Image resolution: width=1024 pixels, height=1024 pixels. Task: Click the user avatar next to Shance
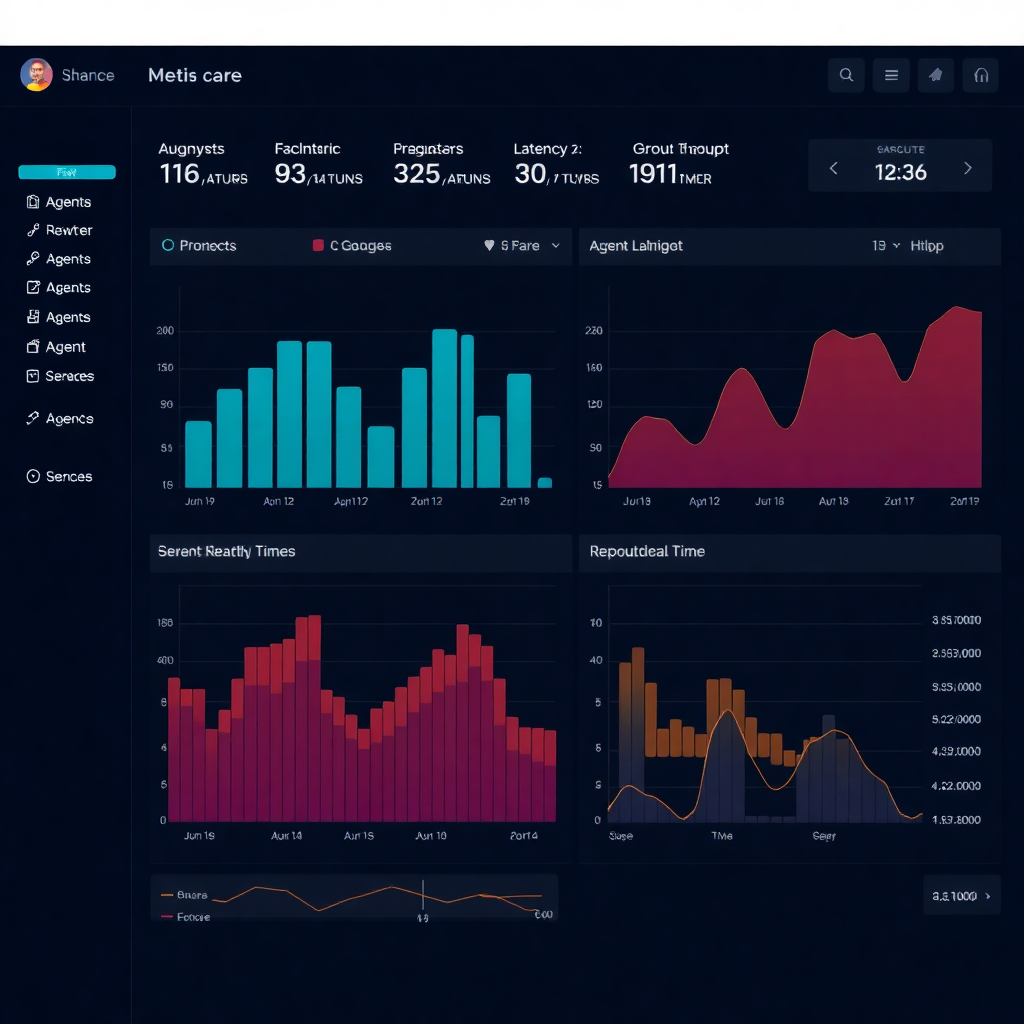point(38,75)
